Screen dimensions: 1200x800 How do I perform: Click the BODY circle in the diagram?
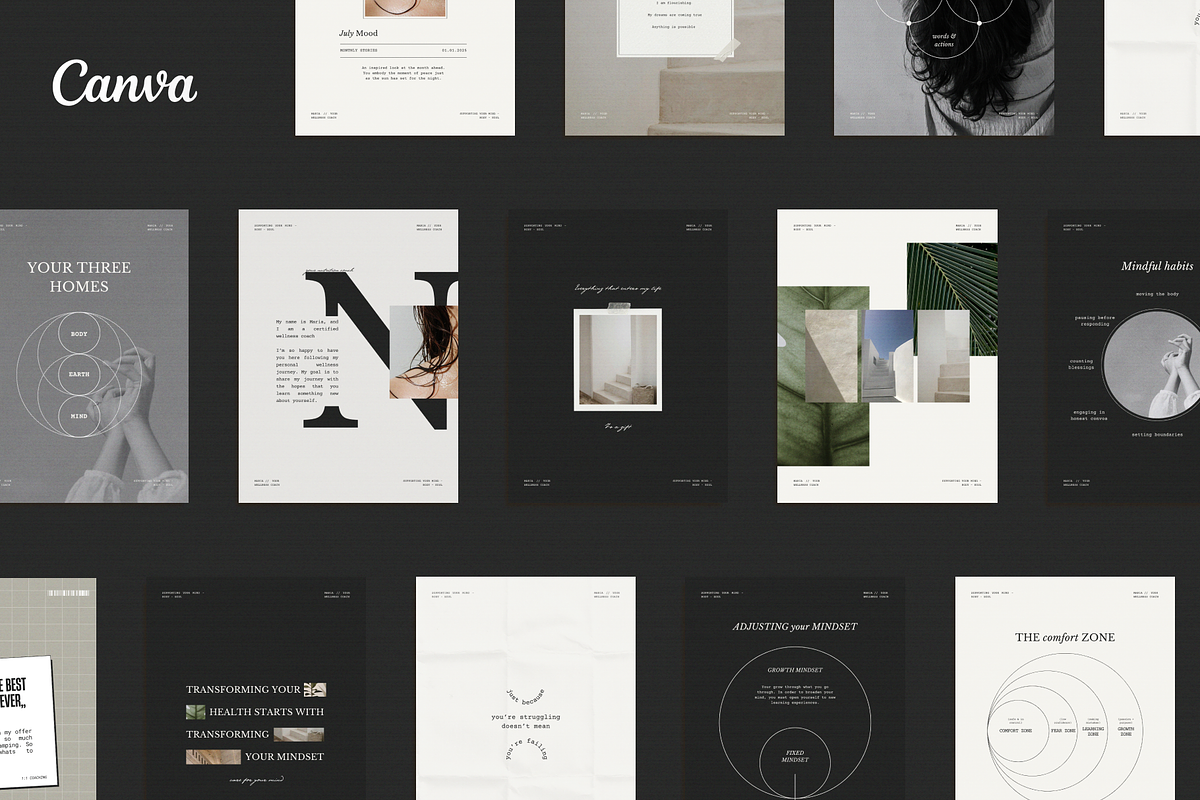point(79,333)
